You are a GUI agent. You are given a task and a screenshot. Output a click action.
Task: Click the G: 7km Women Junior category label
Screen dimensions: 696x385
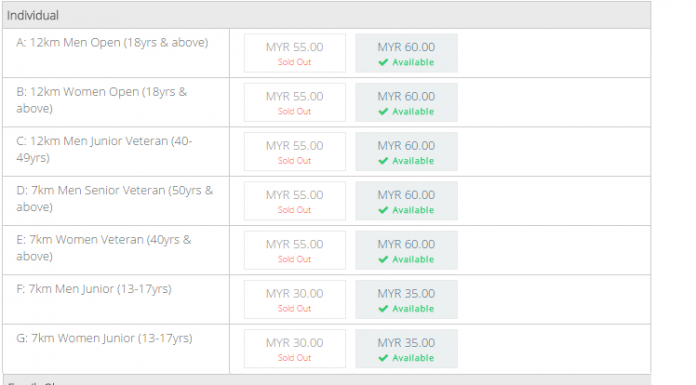click(104, 338)
